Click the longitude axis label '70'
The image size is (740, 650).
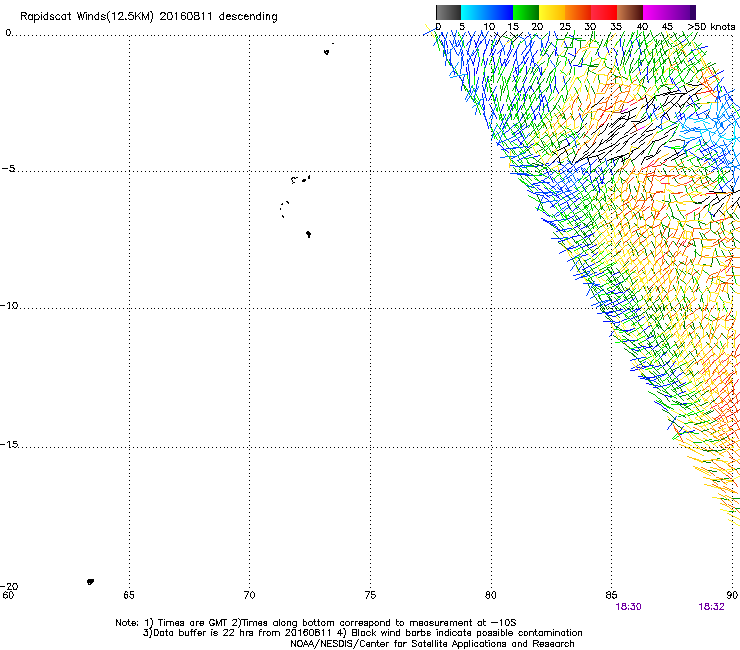pos(249,595)
